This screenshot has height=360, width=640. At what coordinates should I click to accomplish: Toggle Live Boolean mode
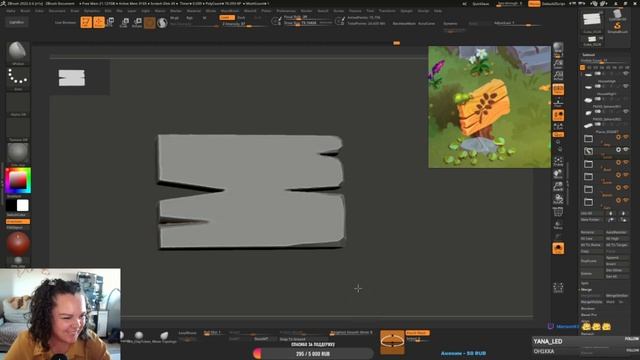coord(65,22)
